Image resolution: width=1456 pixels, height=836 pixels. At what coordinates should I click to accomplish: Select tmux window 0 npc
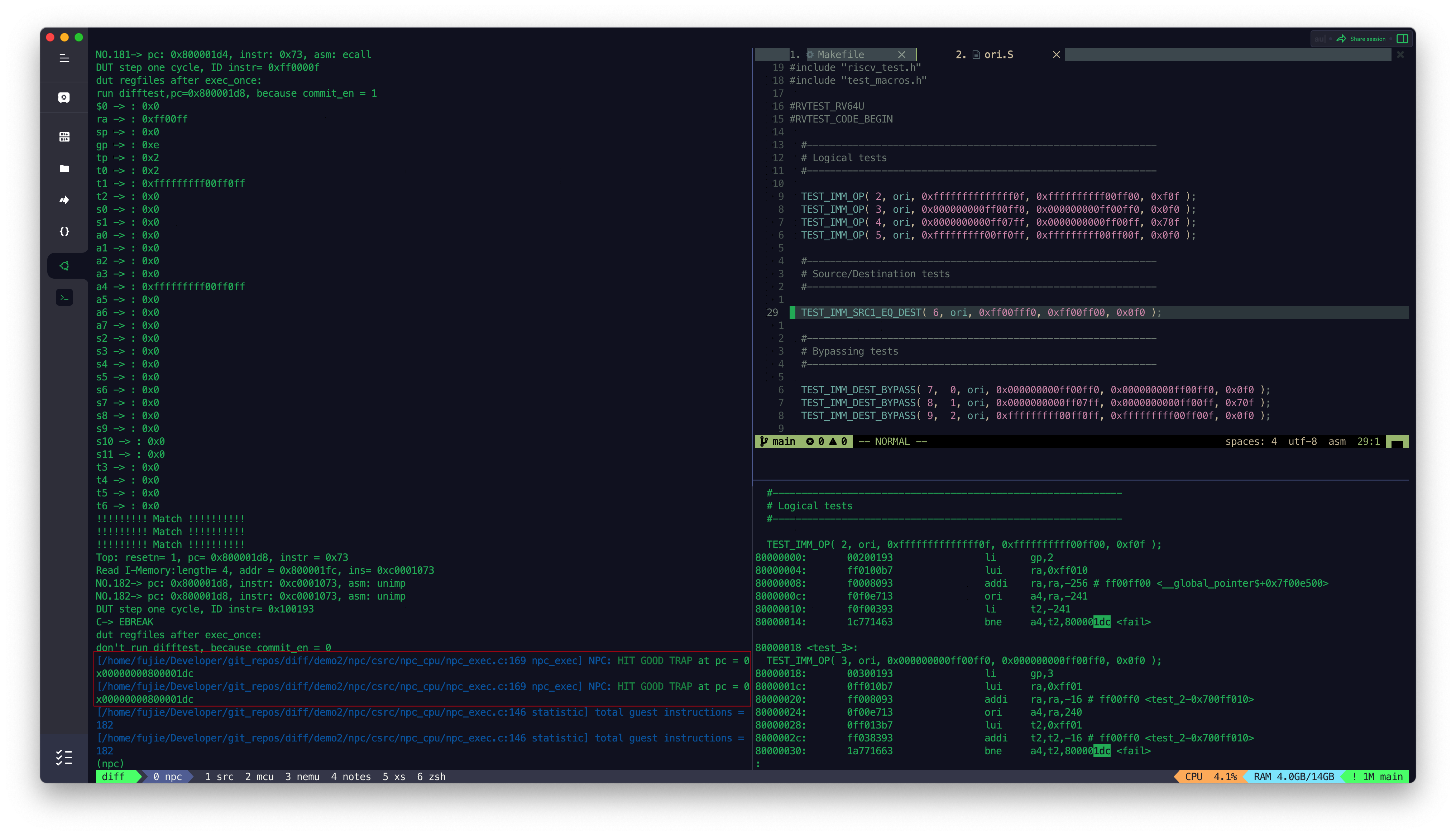[168, 776]
